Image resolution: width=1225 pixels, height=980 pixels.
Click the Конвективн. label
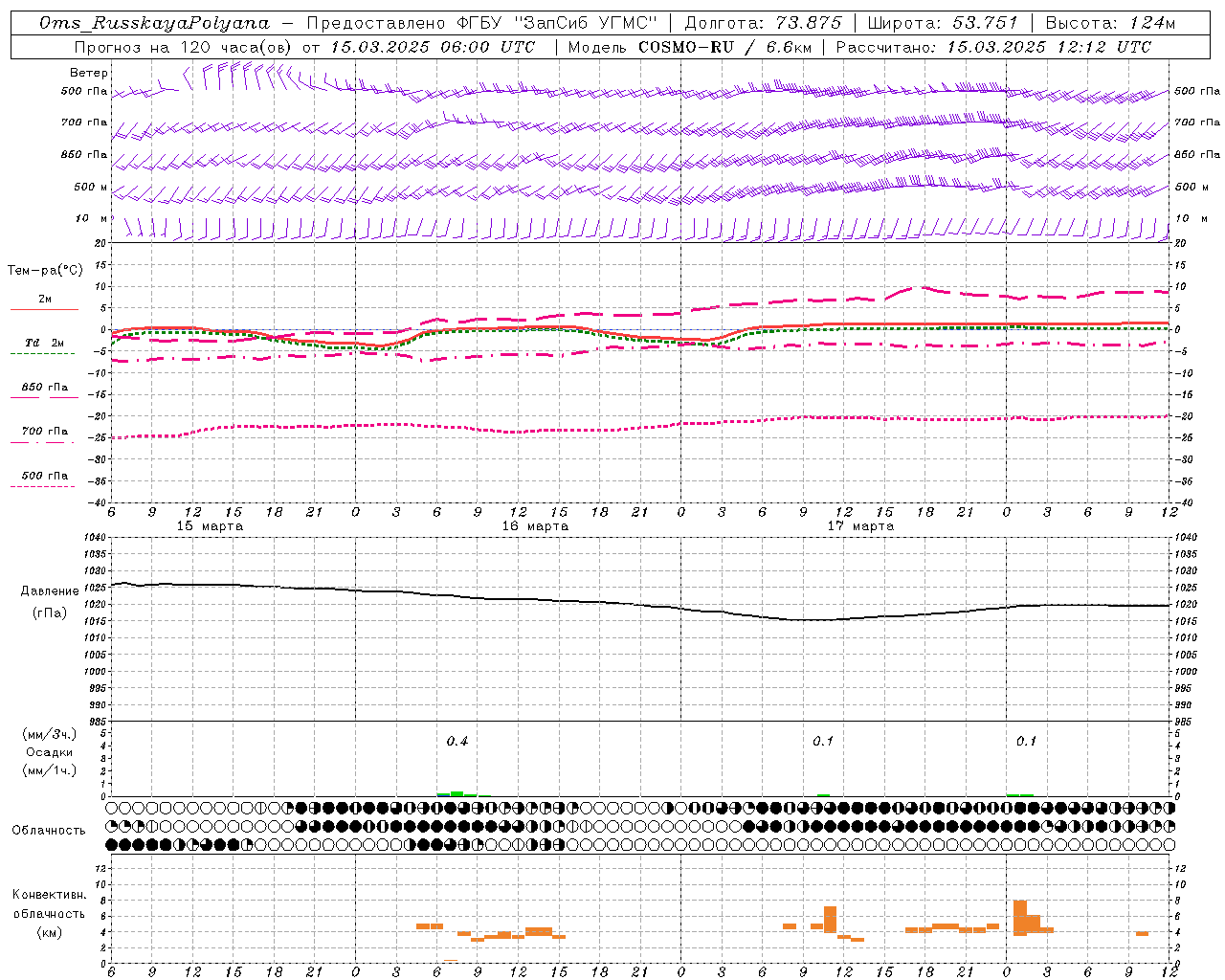50,895
